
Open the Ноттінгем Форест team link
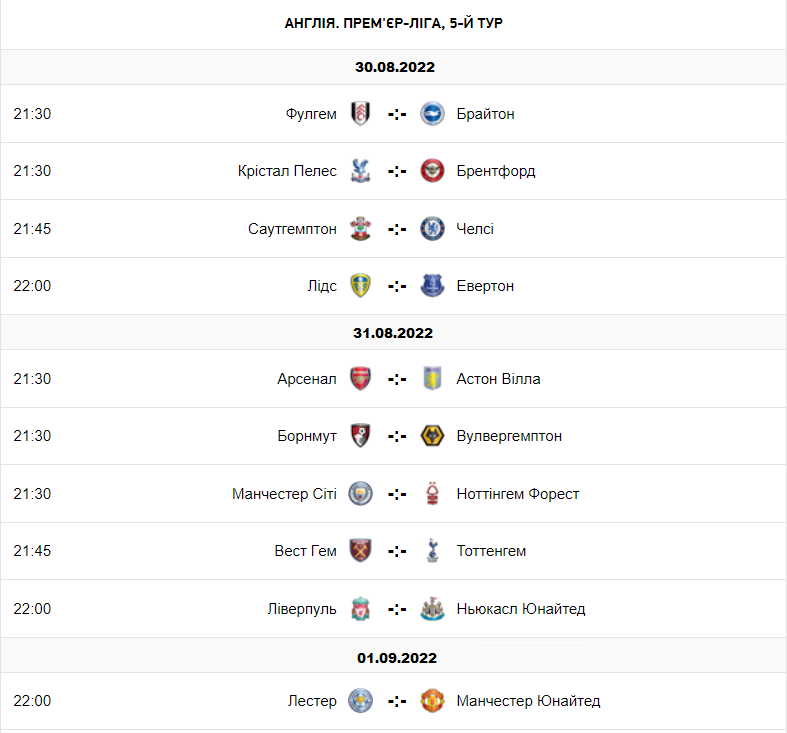[517, 494]
